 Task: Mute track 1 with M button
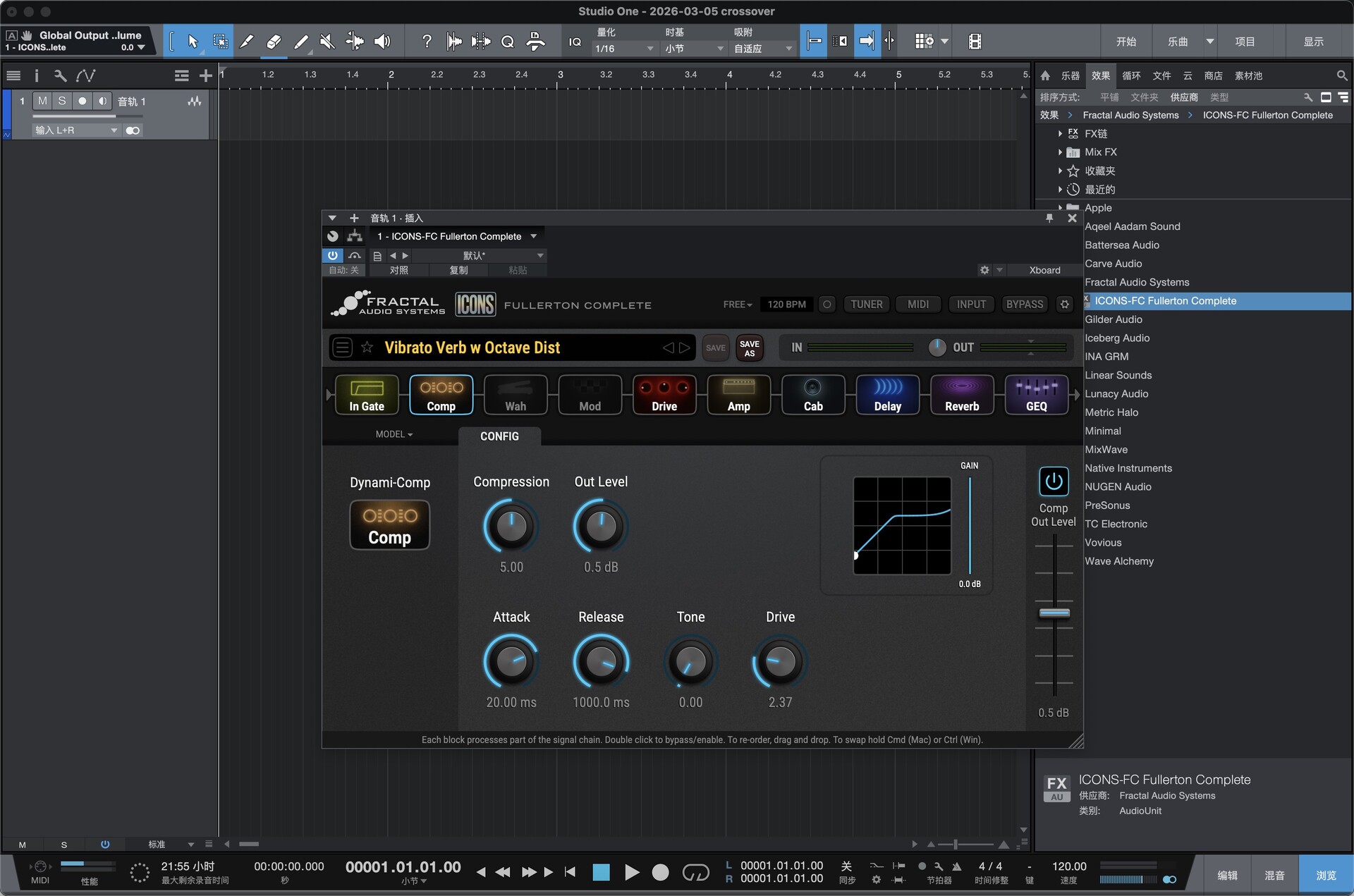click(42, 101)
